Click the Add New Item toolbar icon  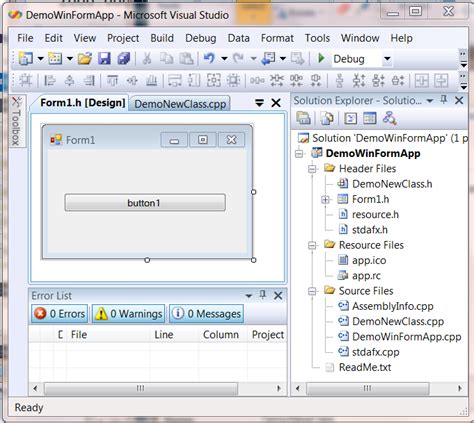pos(55,59)
